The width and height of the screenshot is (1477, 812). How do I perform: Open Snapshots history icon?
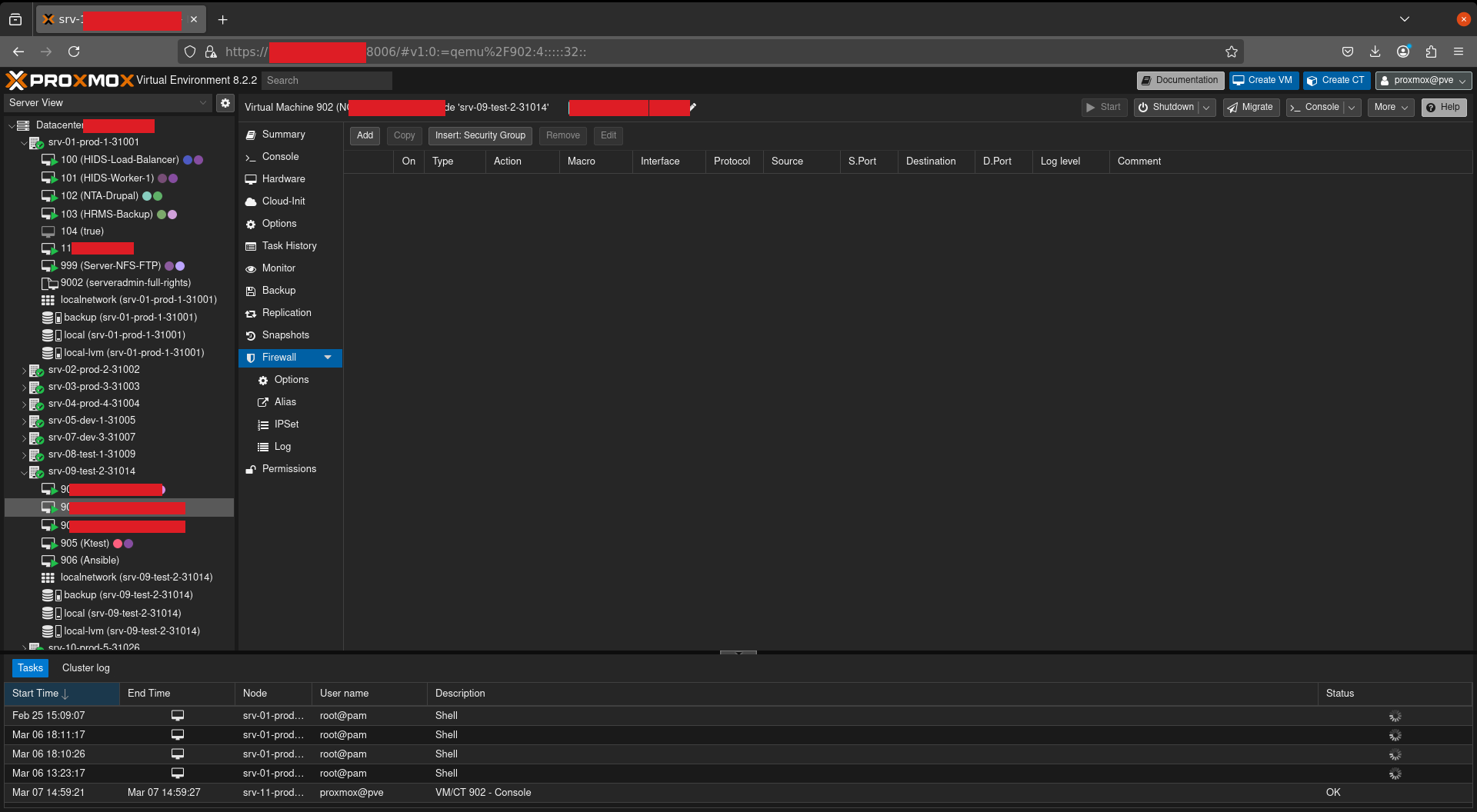[251, 335]
